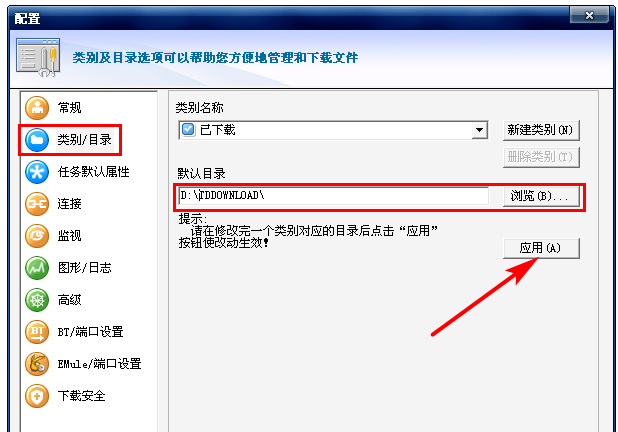This screenshot has height=432, width=618.
Task: Open the 监视 eye icon
Action: [37, 236]
